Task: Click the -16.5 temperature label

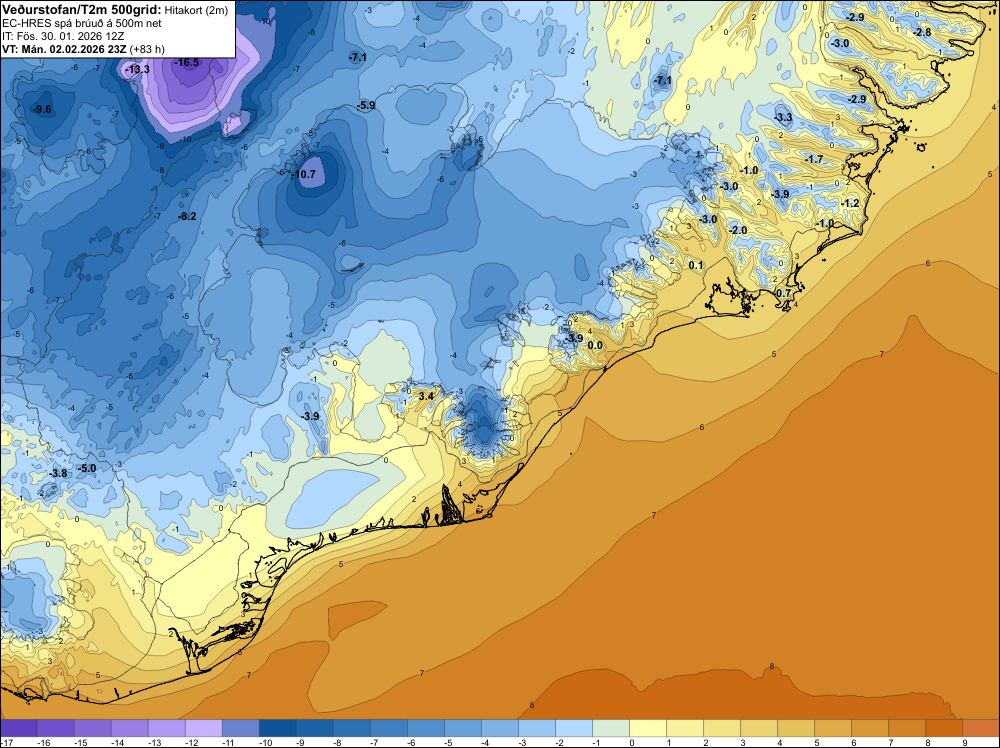Action: [186, 62]
